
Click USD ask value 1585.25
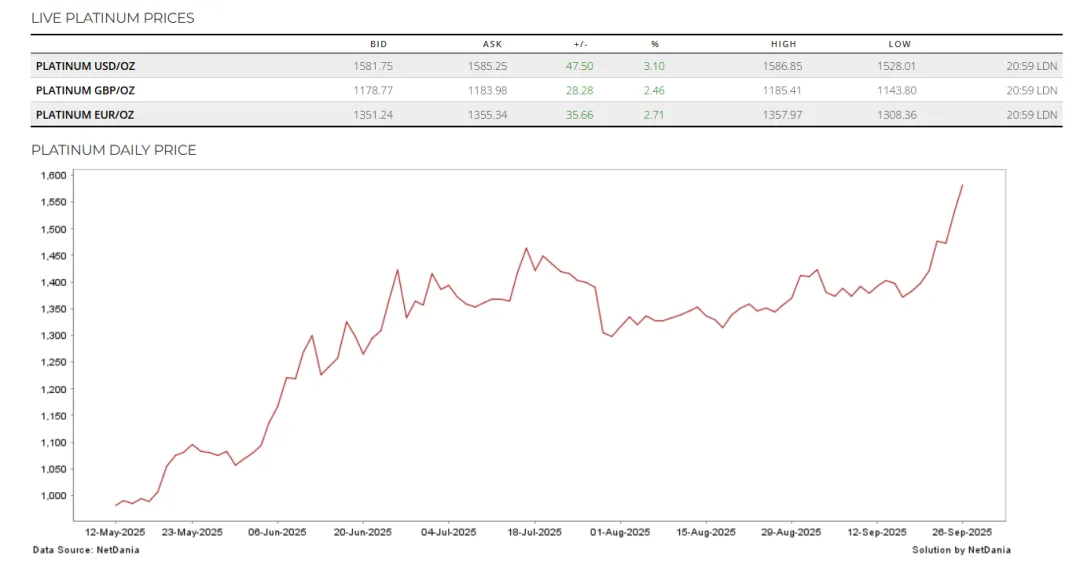tap(488, 66)
